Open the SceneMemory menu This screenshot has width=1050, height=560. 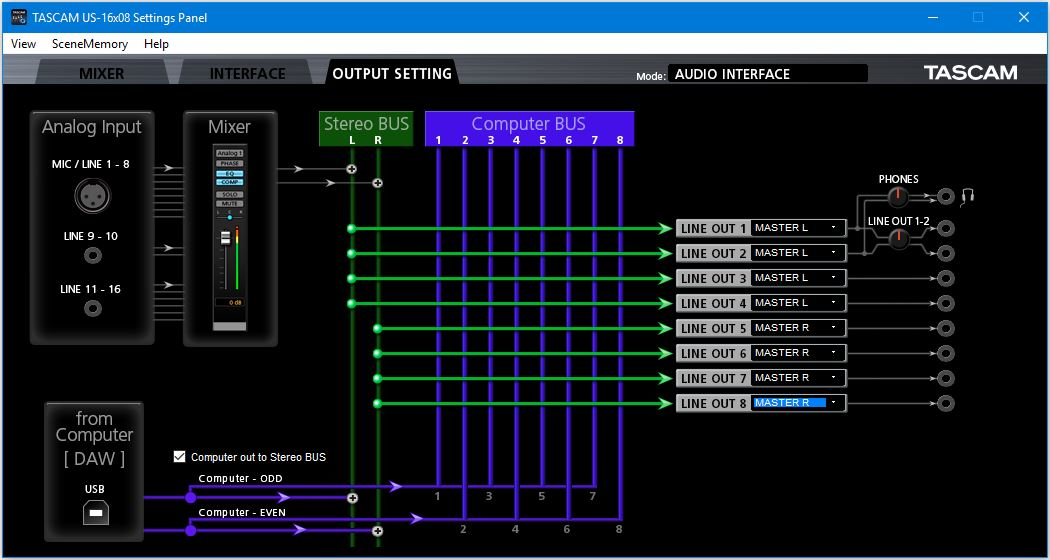click(x=90, y=44)
